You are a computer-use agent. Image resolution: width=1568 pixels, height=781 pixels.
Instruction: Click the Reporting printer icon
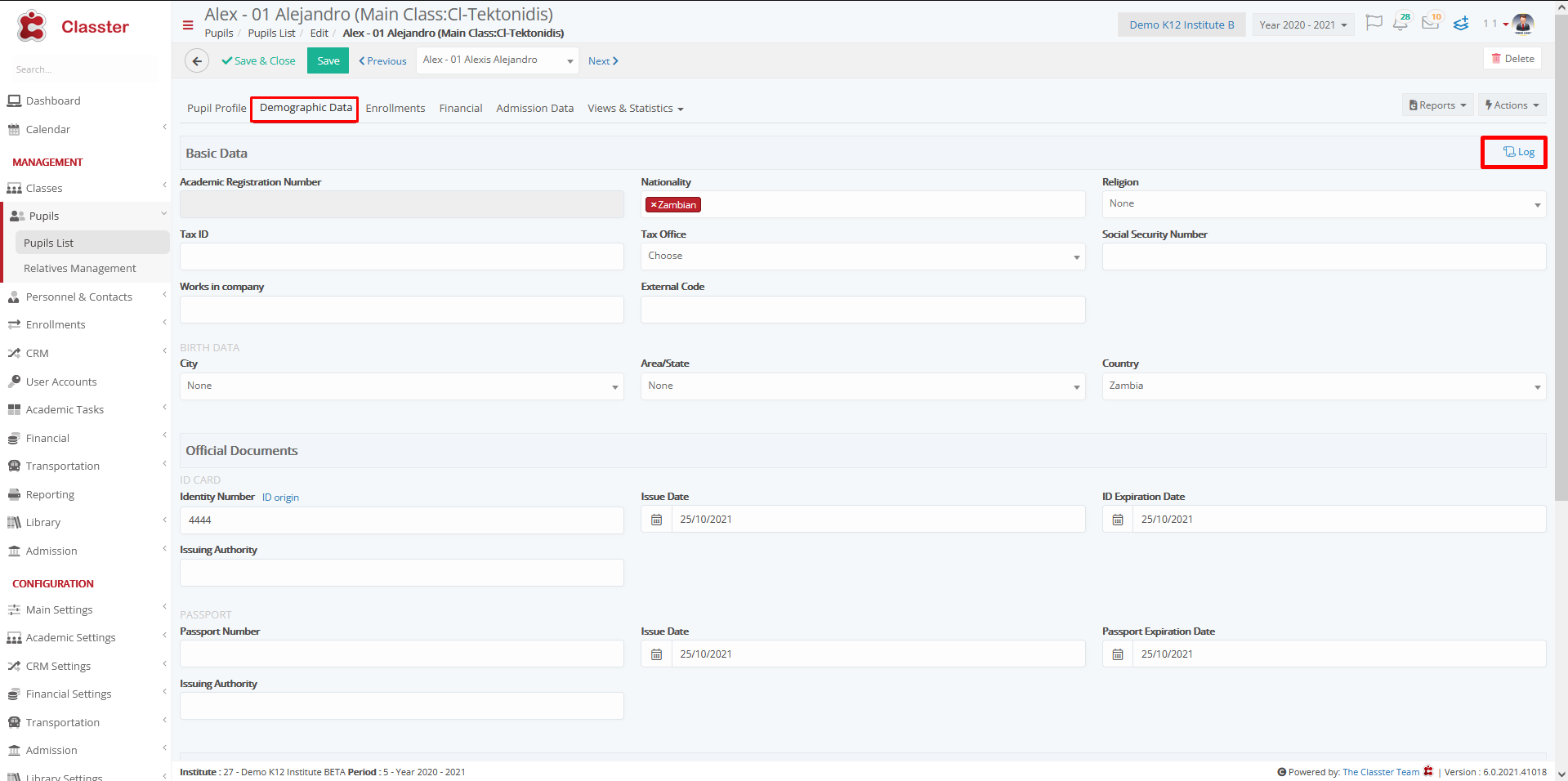tap(14, 494)
